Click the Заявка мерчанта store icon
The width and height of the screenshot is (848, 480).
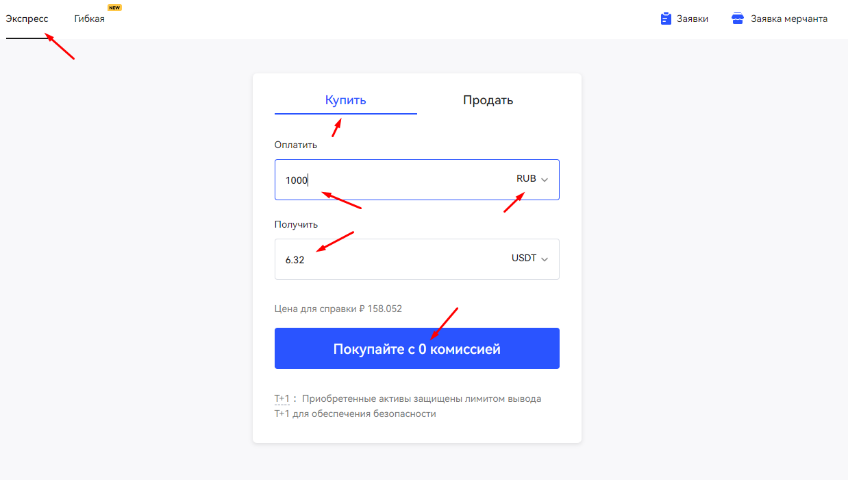pos(737,18)
